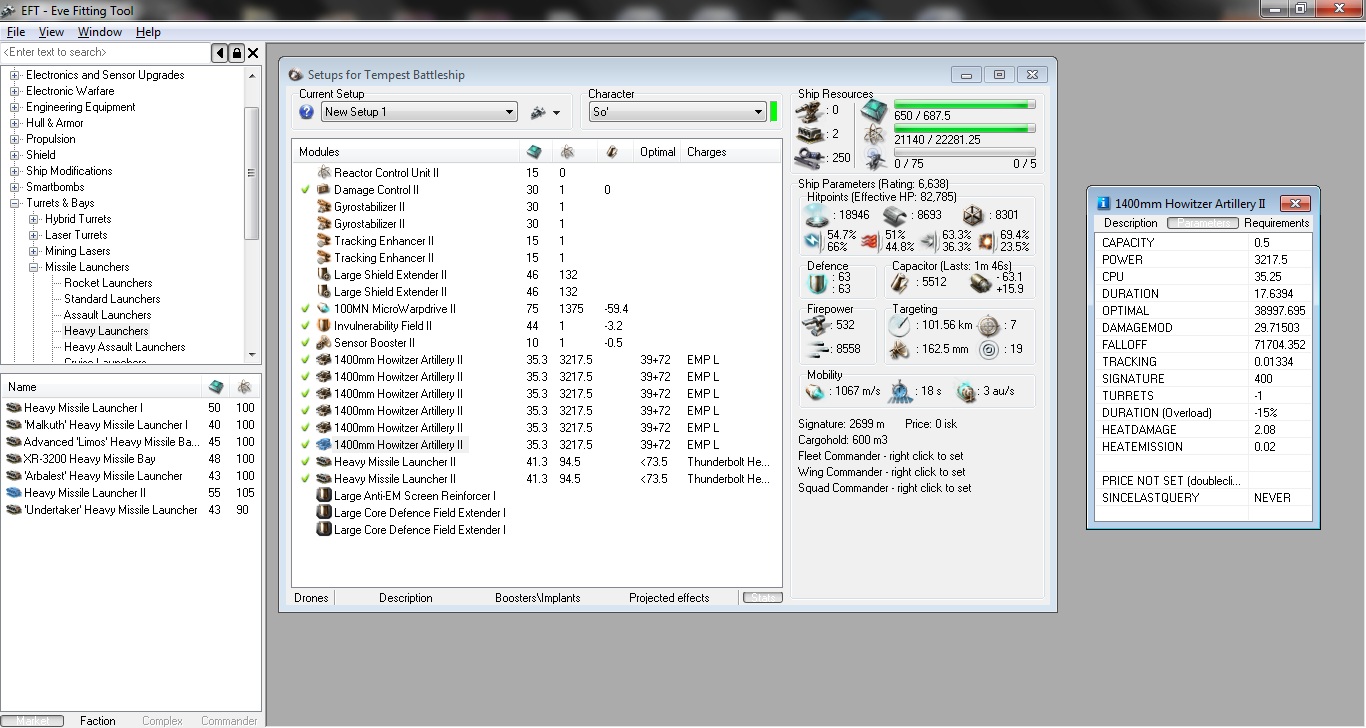This screenshot has height=728, width=1366.
Task: Click the Modules column header
Action: click(x=407, y=152)
